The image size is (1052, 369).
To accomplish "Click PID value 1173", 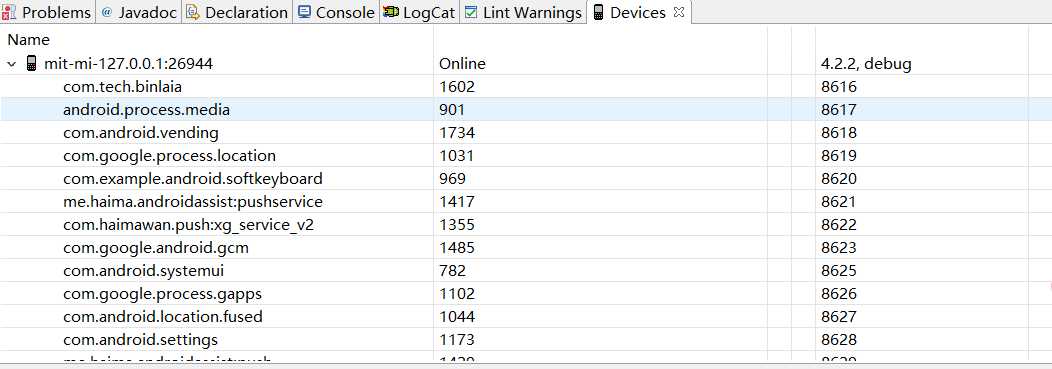I will (x=457, y=339).
